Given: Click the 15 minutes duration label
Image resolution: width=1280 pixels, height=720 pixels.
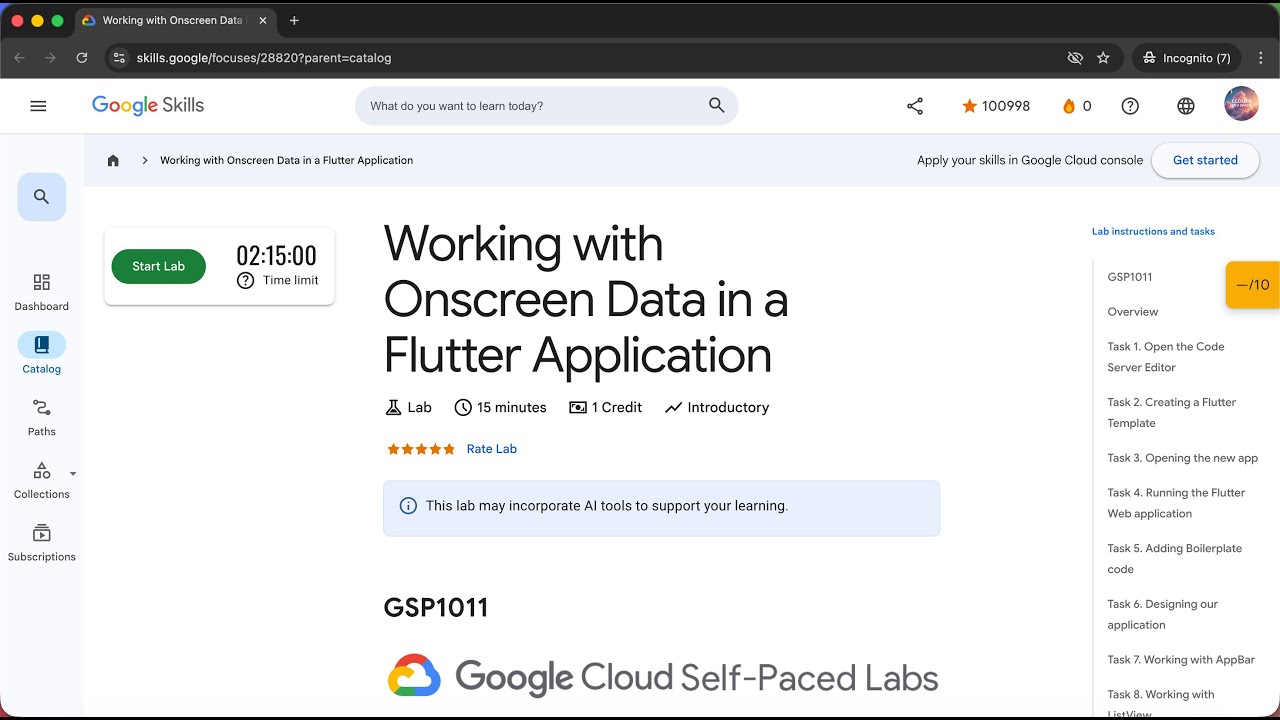Looking at the screenshot, I should (x=500, y=407).
